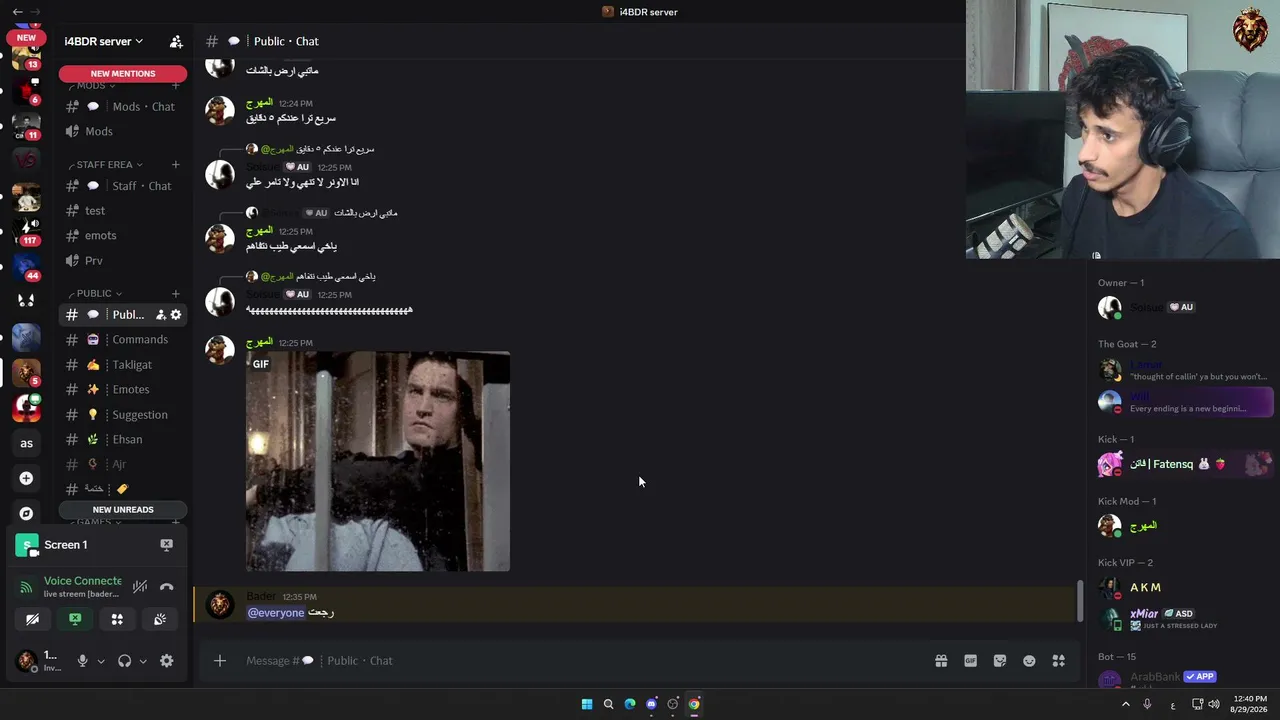Edit Public Chat channel settings gear
Screen dimensions: 1280x720
click(x=176, y=315)
